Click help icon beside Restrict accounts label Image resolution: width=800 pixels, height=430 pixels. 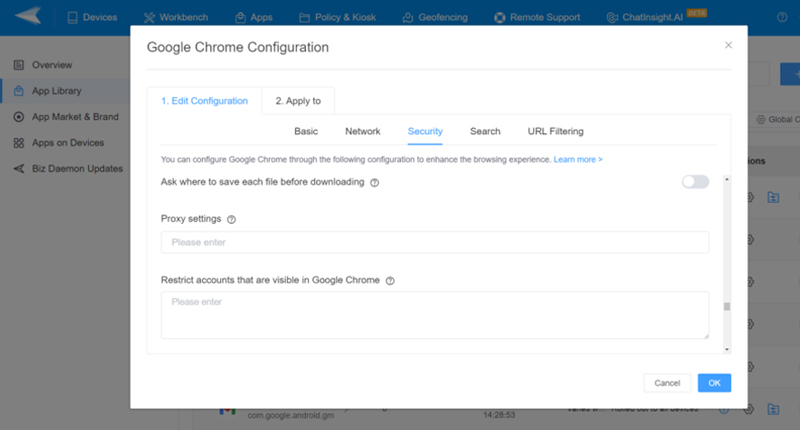point(390,281)
